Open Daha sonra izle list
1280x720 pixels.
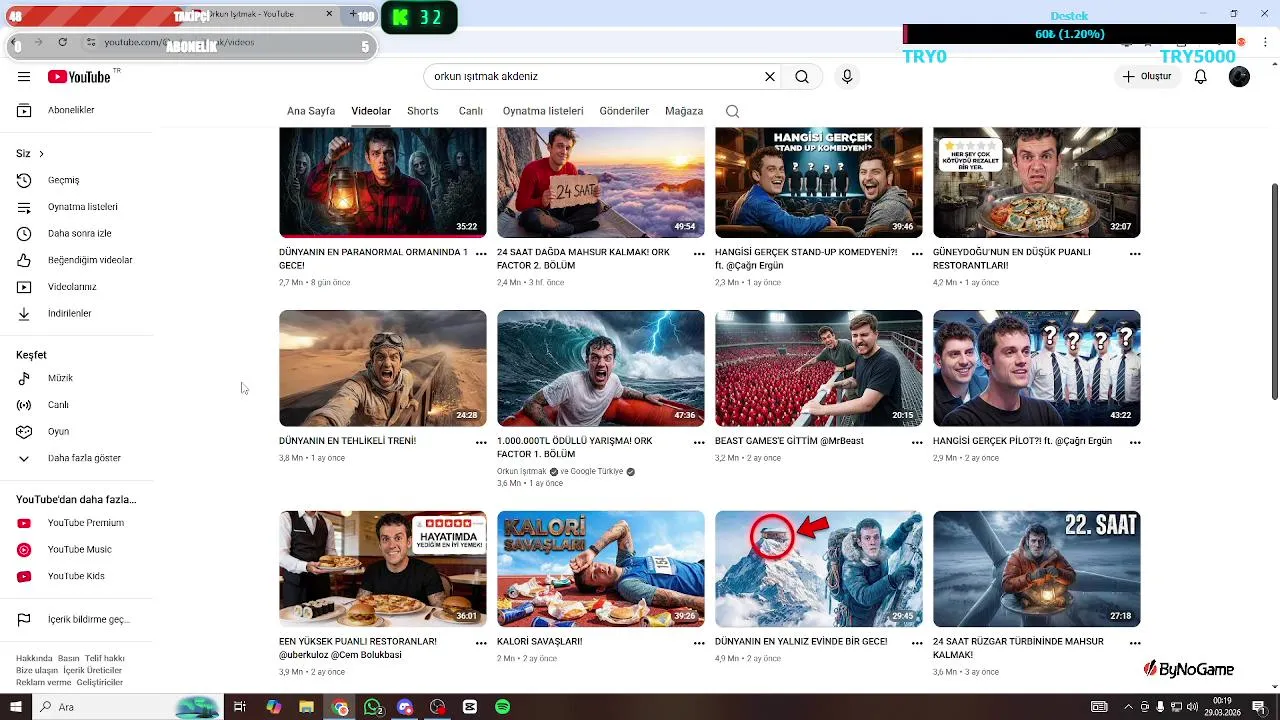tap(82, 233)
